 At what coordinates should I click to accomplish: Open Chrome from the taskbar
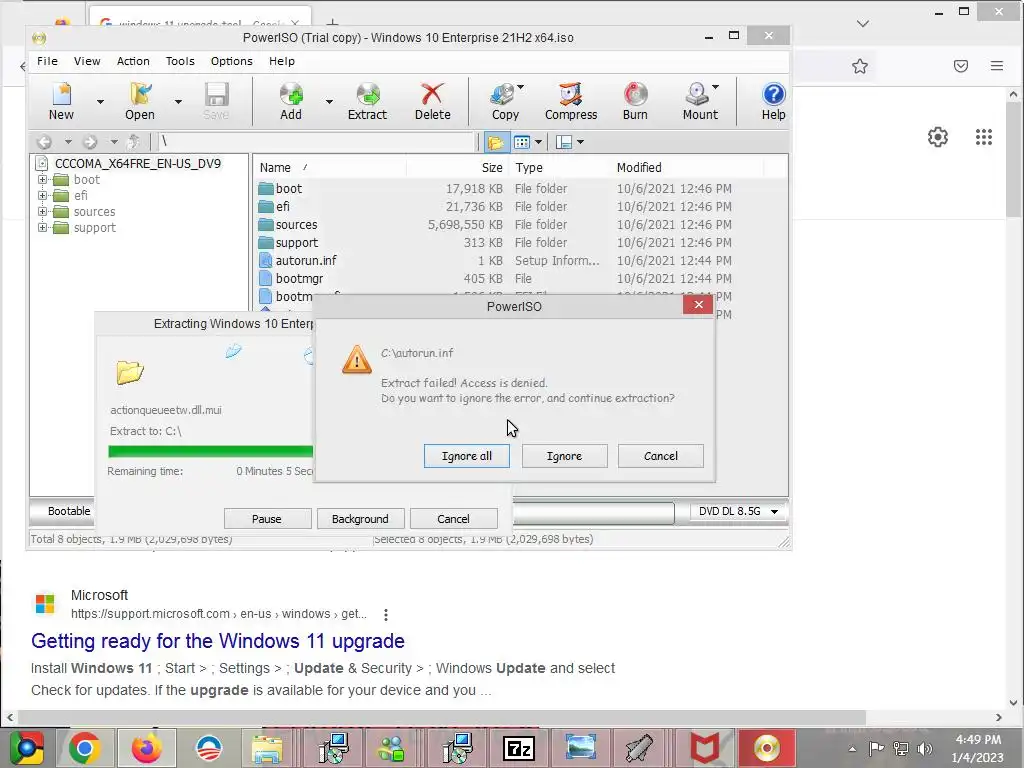tap(85, 748)
